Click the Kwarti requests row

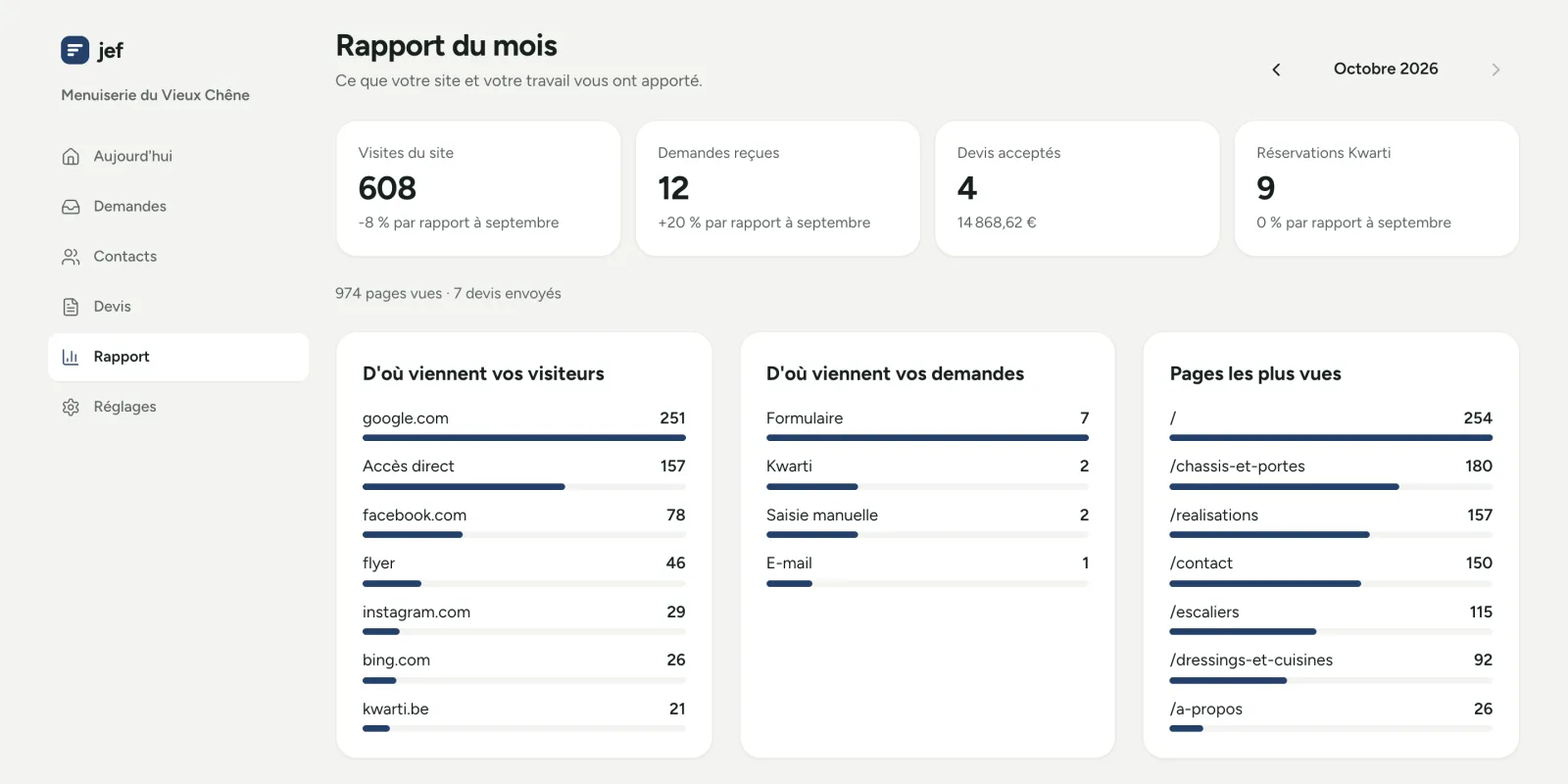928,473
